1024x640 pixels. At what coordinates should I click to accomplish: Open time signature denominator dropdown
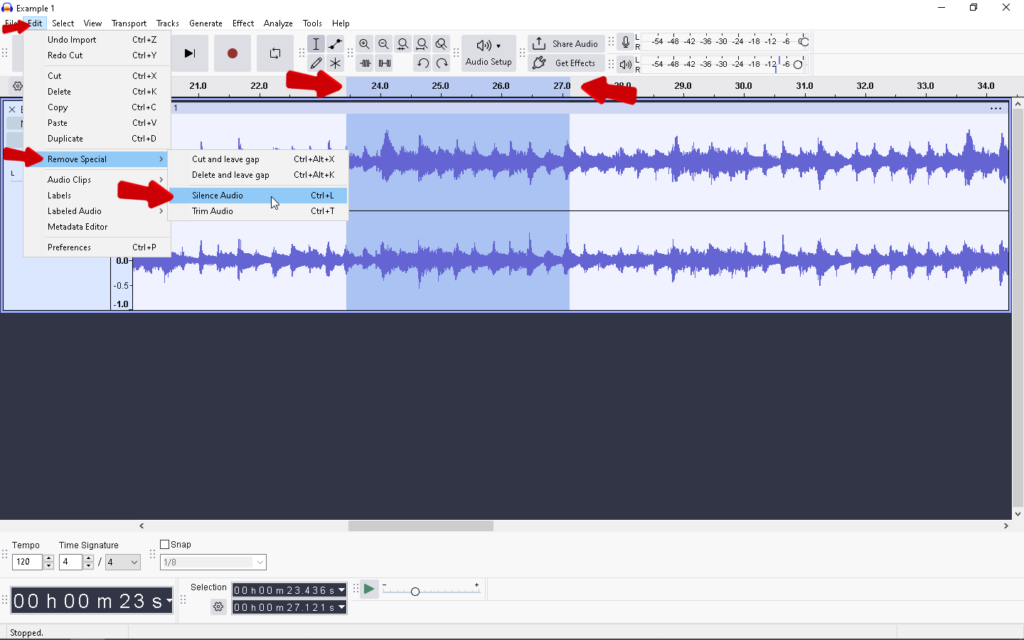134,563
